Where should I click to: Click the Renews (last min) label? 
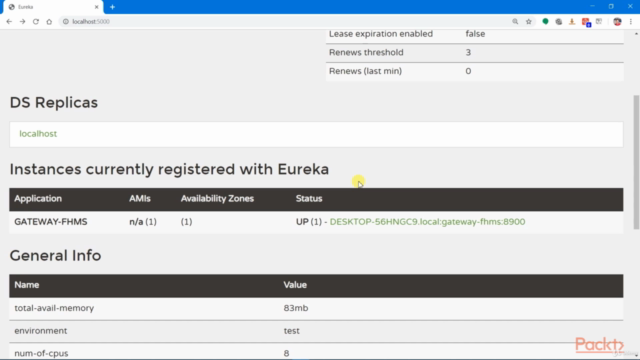point(365,71)
